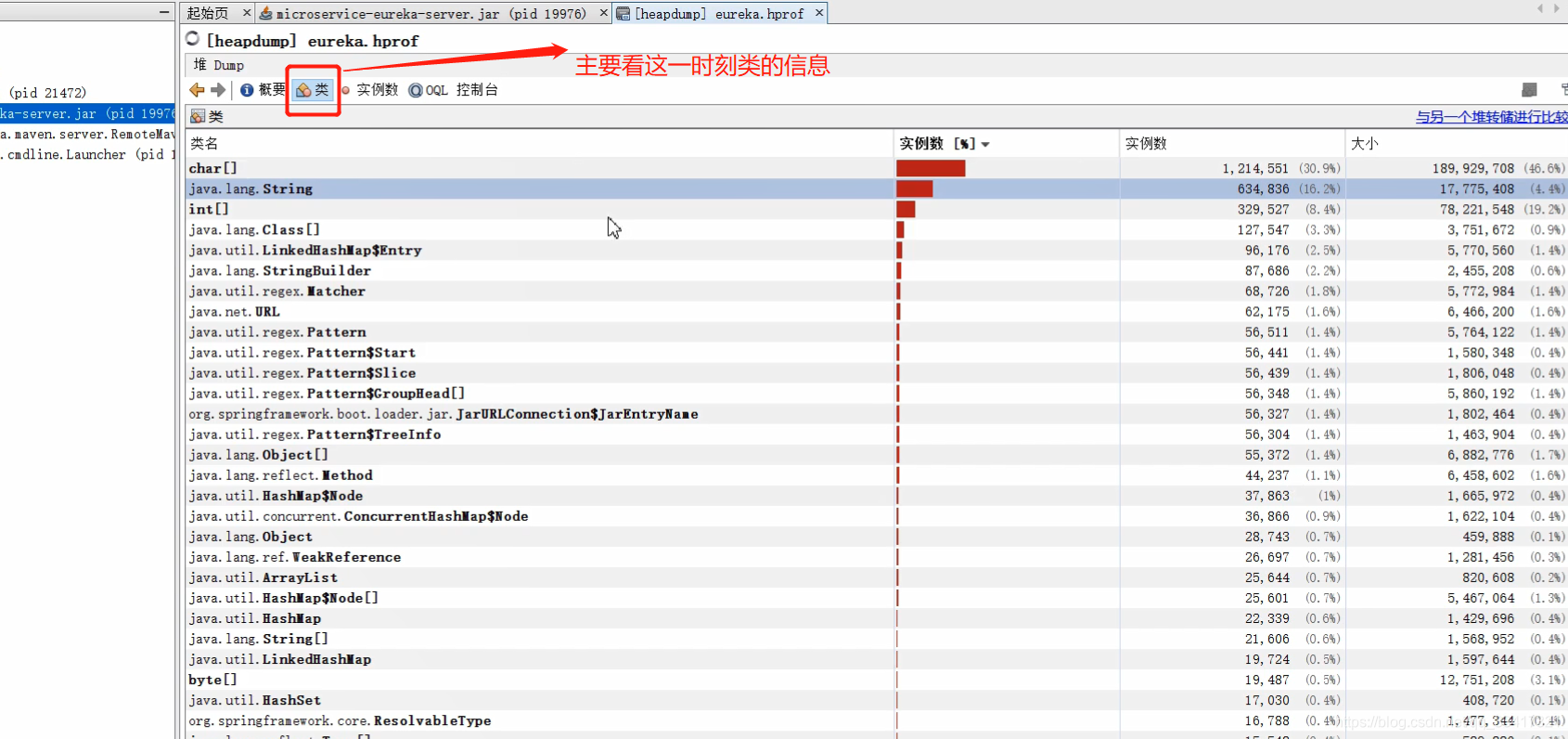Click the red percentage bar for int[]
The width and height of the screenshot is (1568, 739).
[906, 209]
